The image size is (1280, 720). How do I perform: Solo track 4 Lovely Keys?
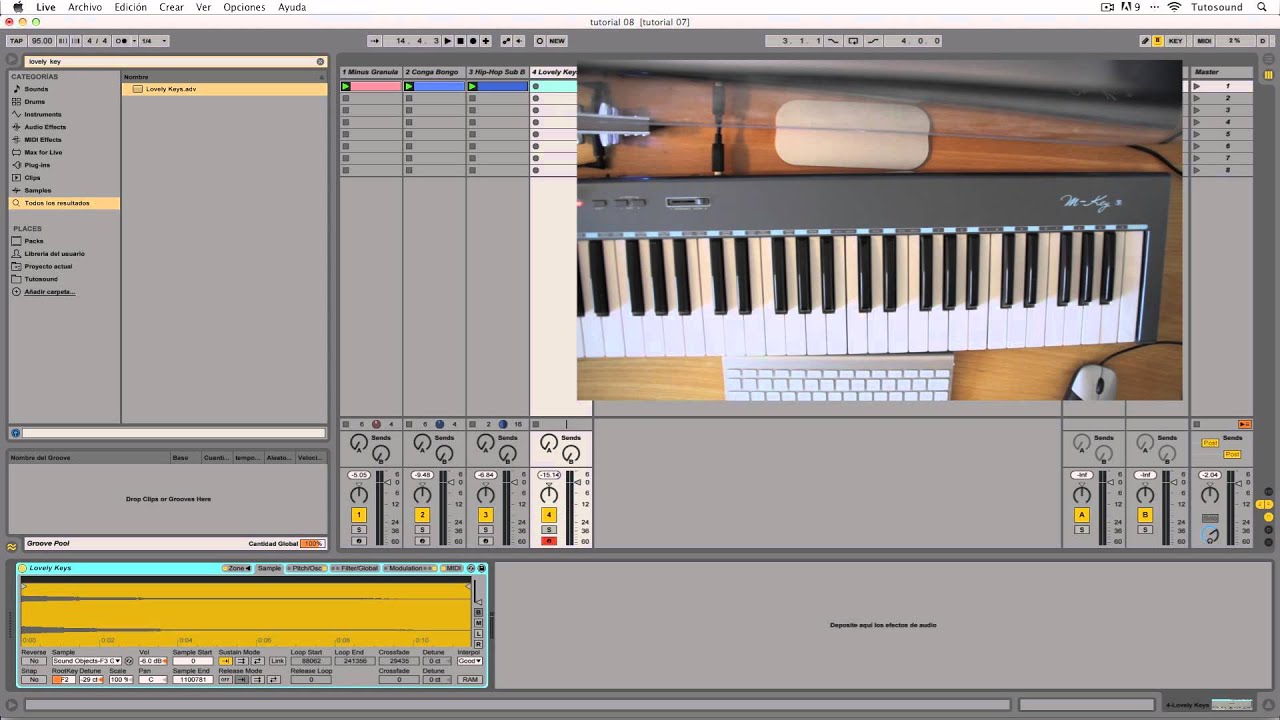click(548, 529)
